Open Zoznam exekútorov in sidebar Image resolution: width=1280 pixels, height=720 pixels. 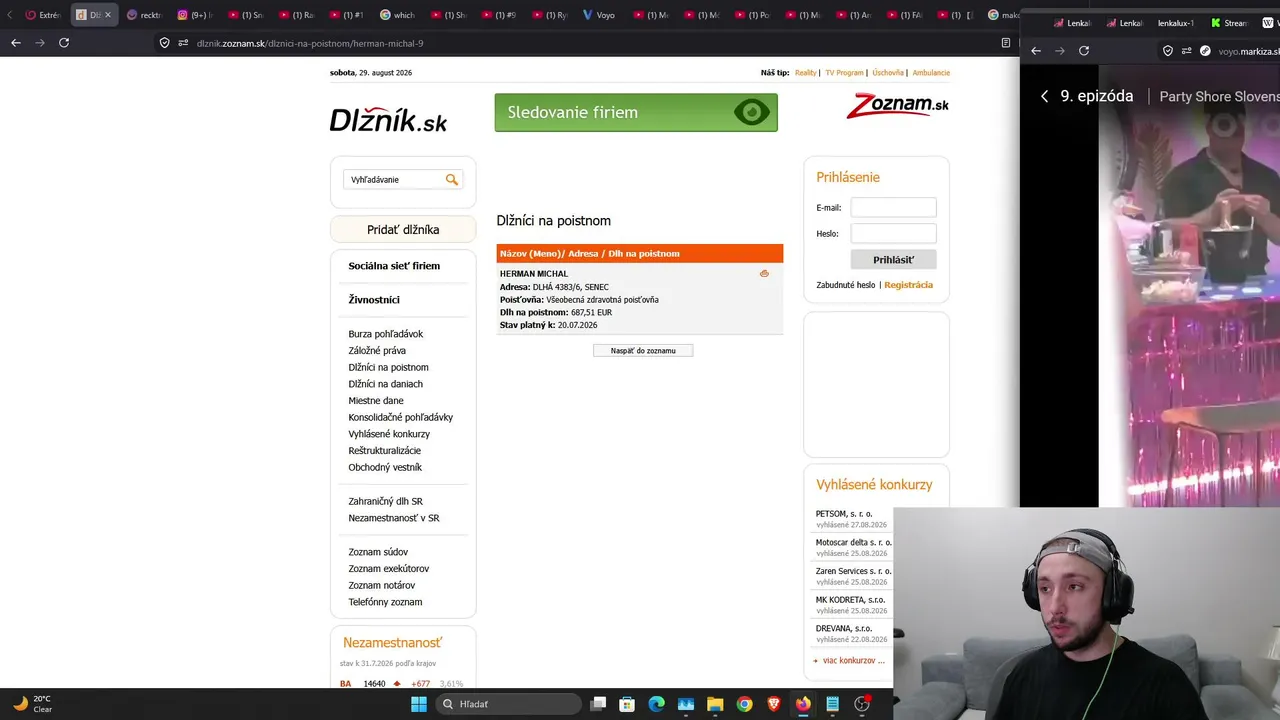(x=388, y=569)
